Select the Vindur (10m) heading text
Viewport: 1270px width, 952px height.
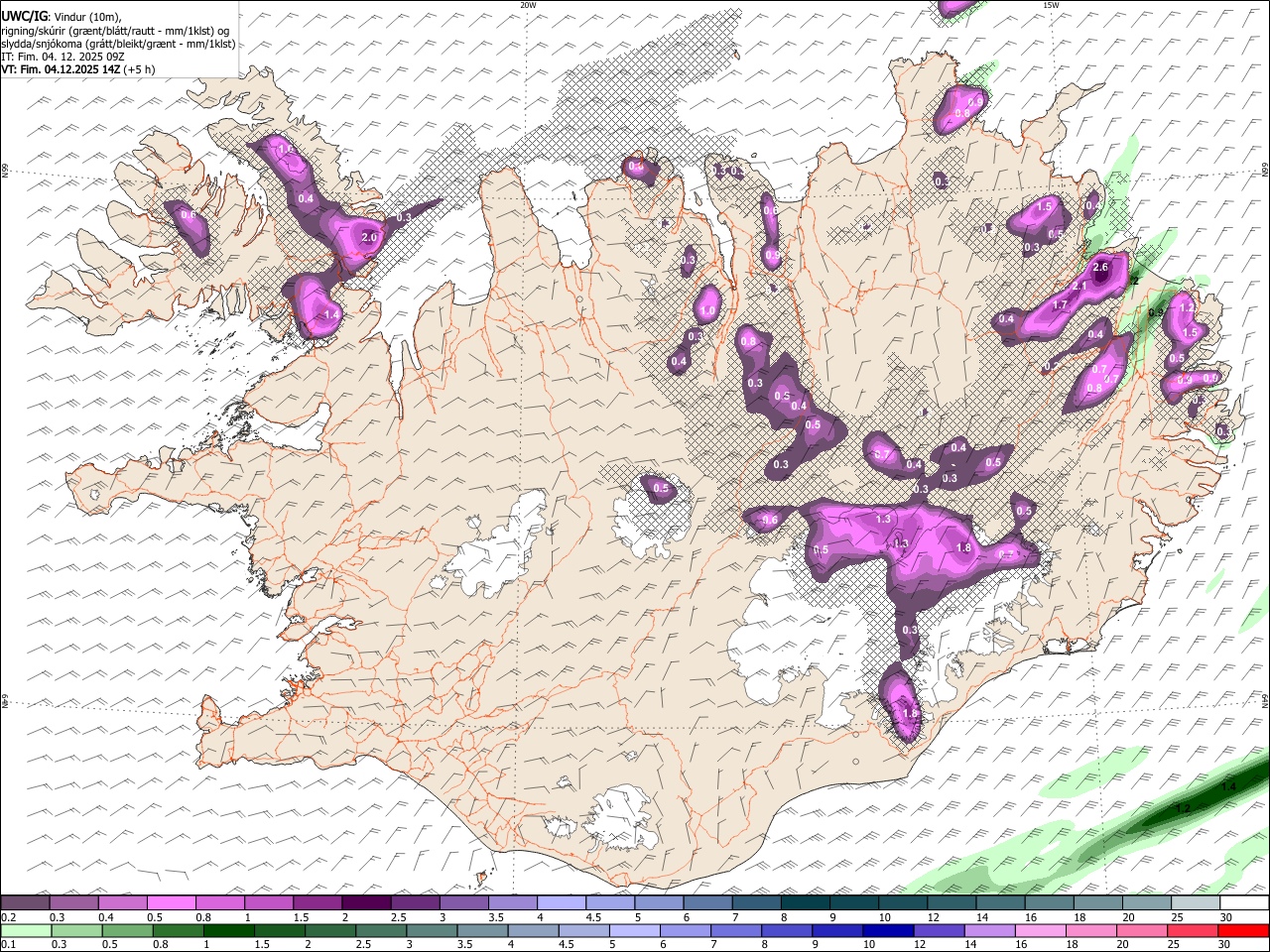[x=85, y=17]
